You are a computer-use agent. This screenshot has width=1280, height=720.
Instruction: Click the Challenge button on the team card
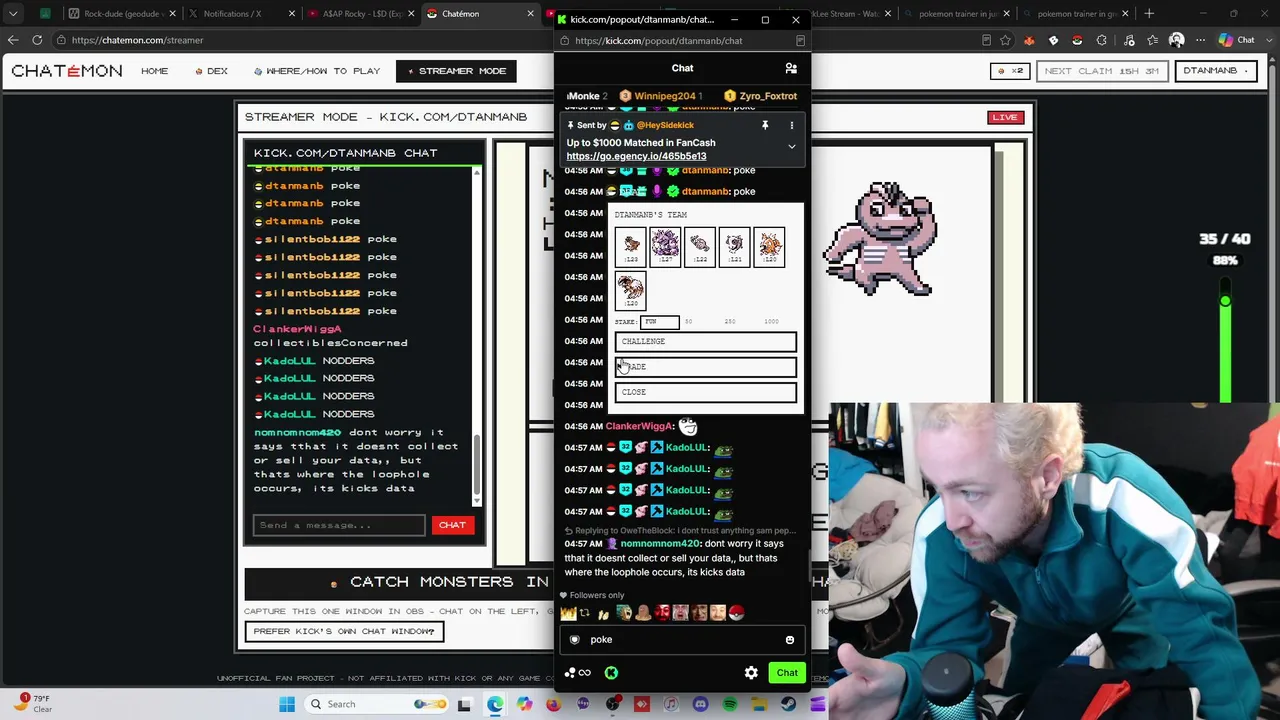pyautogui.click(x=706, y=342)
